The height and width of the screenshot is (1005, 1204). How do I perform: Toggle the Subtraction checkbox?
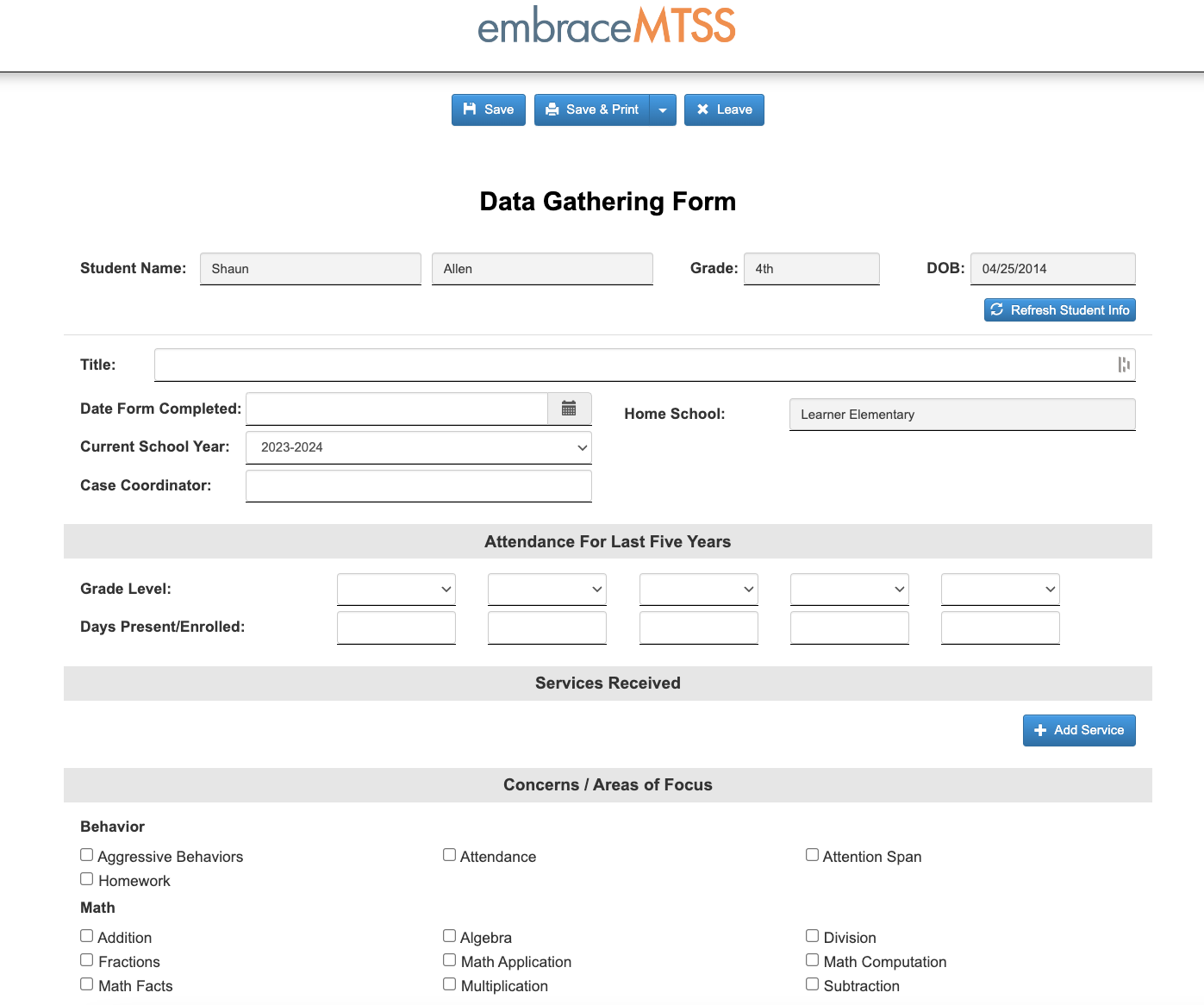pos(812,983)
